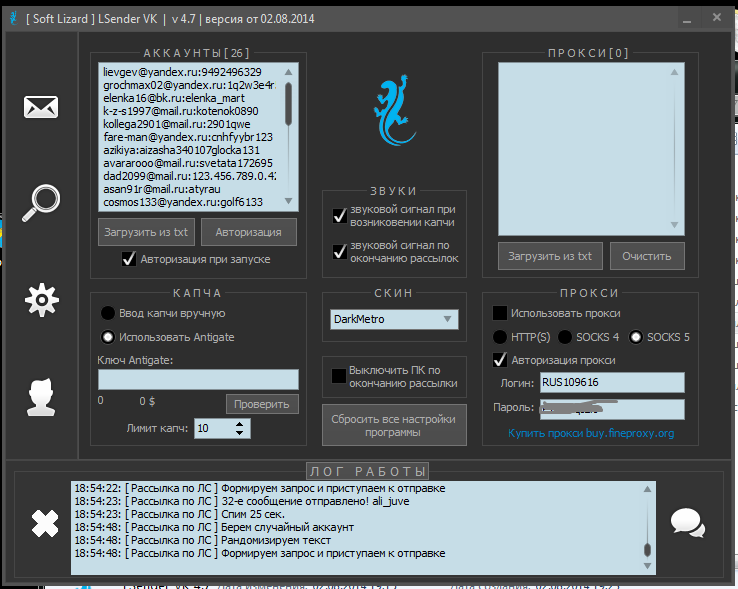Screen dimensions: 738x589
Task: Click work log scroll down arrow
Action: 647,565
